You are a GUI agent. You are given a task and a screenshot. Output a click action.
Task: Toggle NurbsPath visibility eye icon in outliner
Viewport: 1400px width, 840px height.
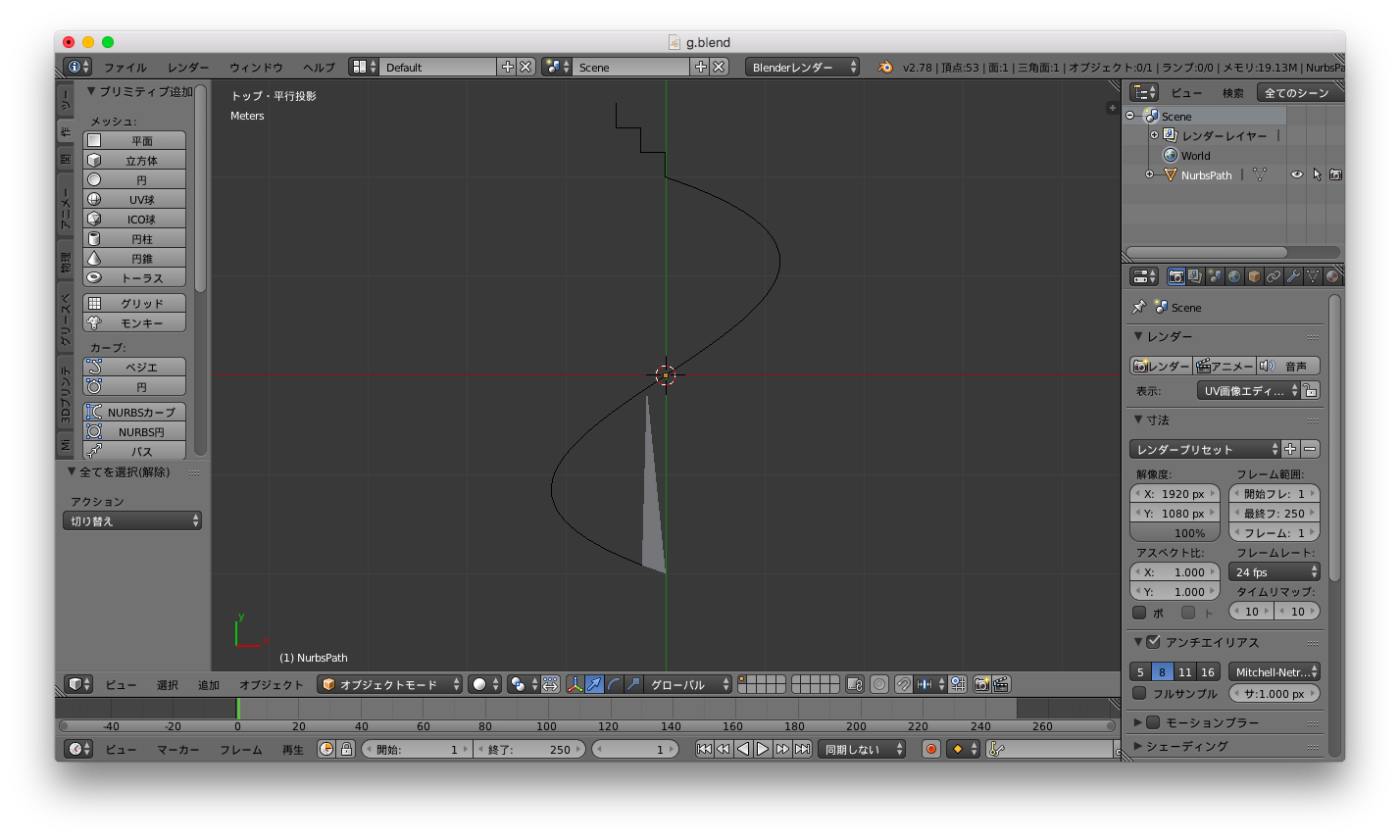coord(1296,173)
